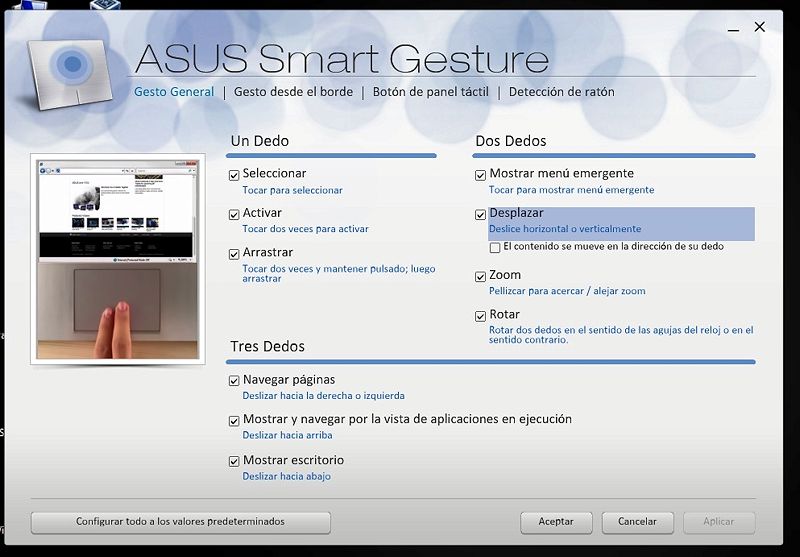This screenshot has height=557, width=800.
Task: Toggle Mostrar y navegar por la vista de aplicaciones checkbox
Action: pyautogui.click(x=234, y=421)
